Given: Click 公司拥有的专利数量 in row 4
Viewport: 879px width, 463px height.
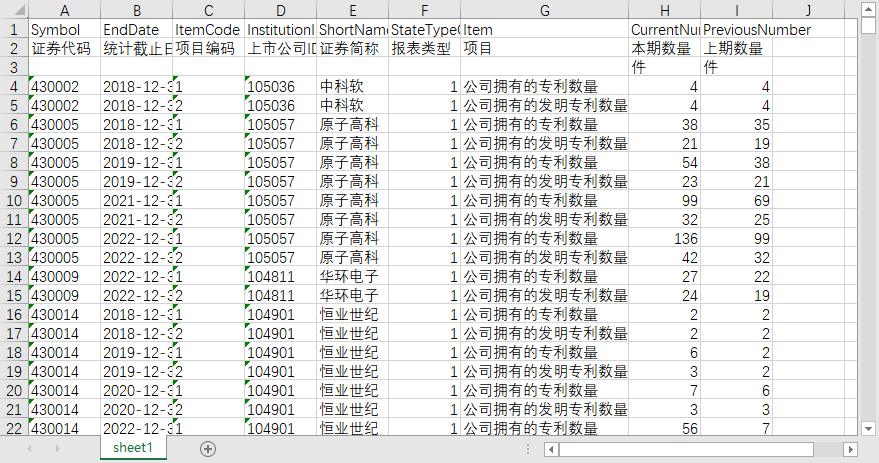Looking at the screenshot, I should point(544,86).
